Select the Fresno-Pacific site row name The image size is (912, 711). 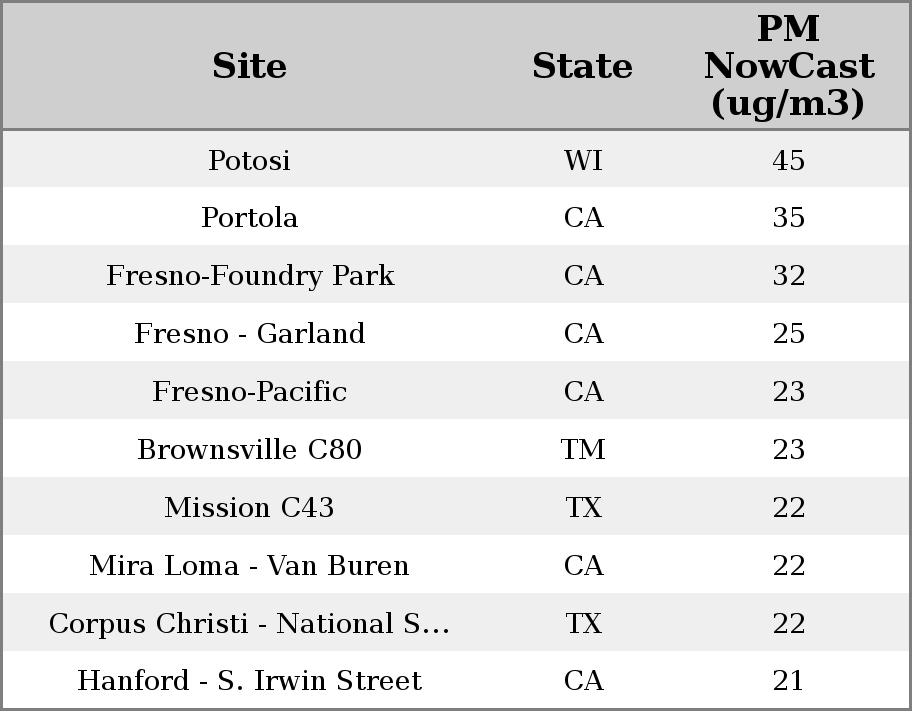(250, 392)
